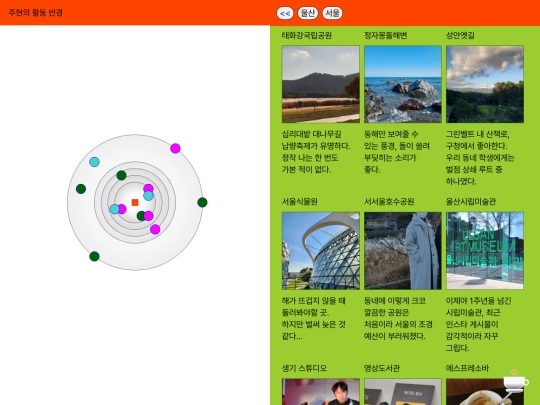540x405 pixels.
Task: Open the 태화강국립공원 photo
Action: (x=321, y=84)
